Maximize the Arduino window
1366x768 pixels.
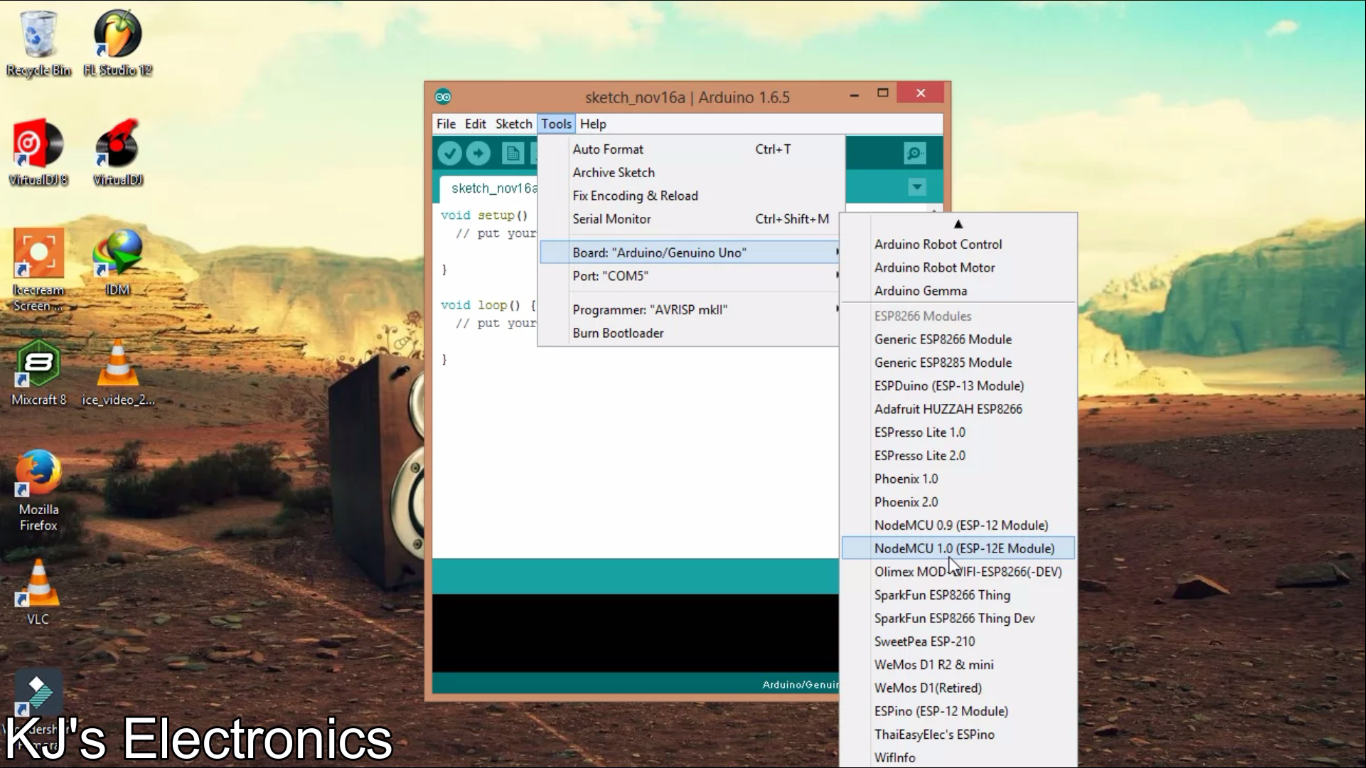coord(883,94)
